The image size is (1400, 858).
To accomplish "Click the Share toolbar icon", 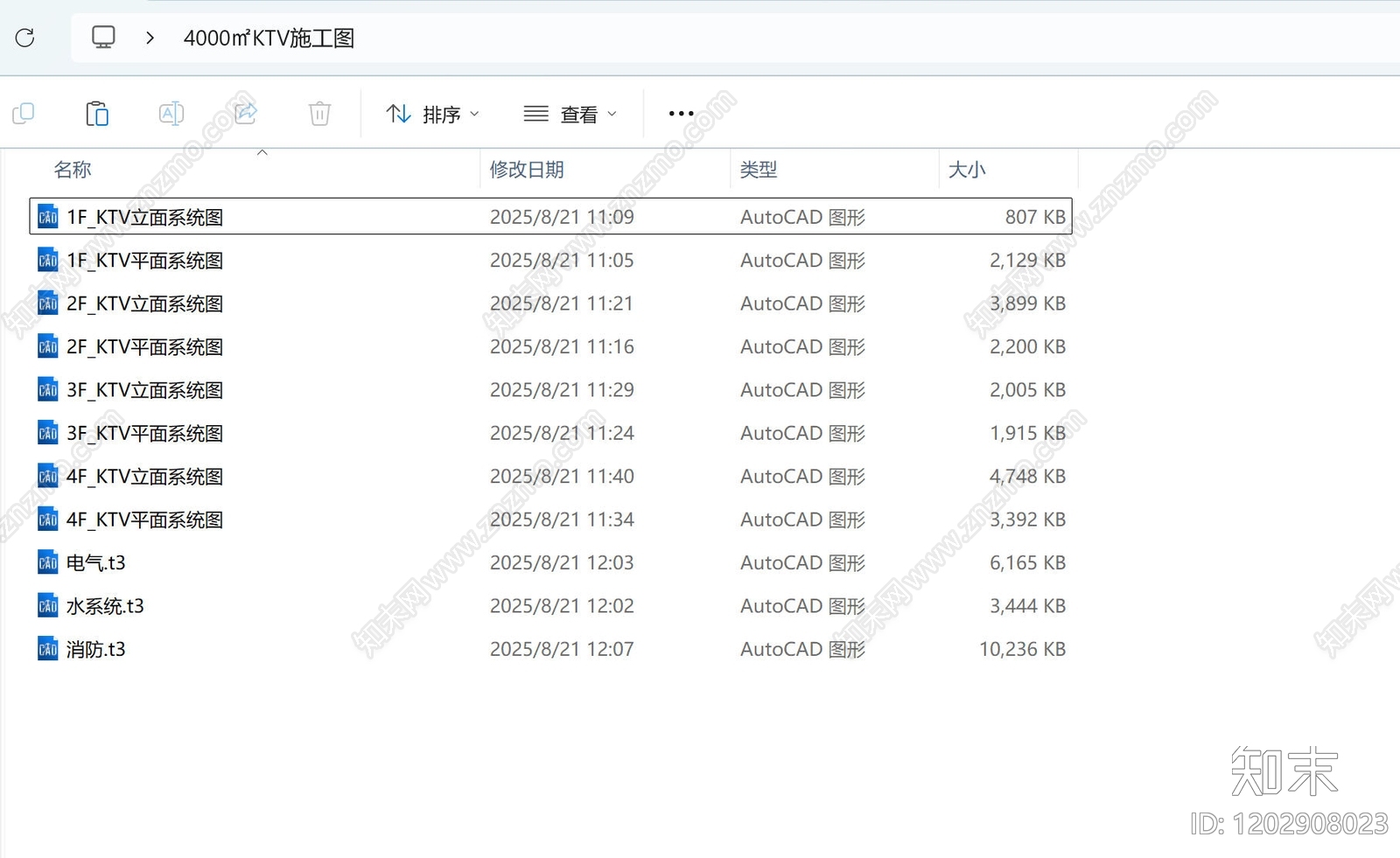I will coord(246,114).
